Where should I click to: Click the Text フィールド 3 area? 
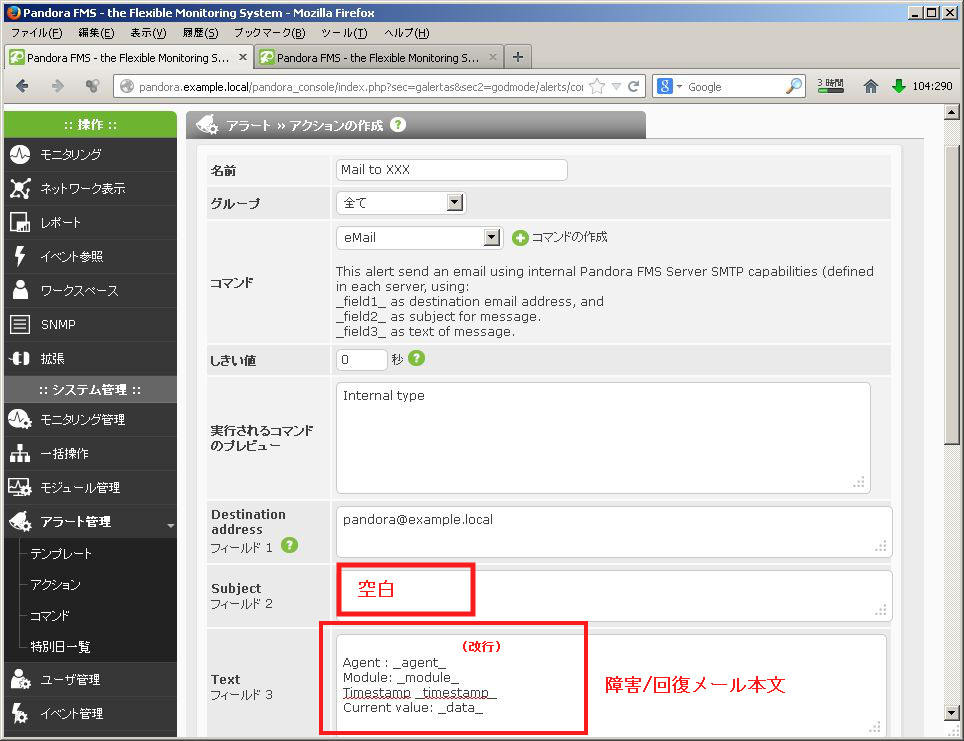coord(611,685)
